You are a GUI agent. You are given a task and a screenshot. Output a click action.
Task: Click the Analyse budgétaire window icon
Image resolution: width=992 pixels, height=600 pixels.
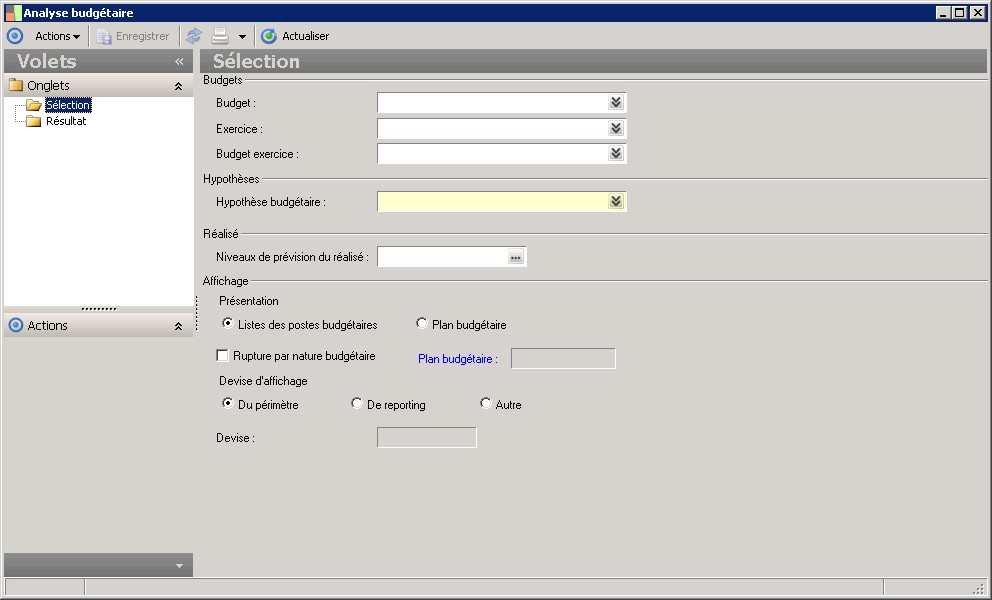point(13,13)
